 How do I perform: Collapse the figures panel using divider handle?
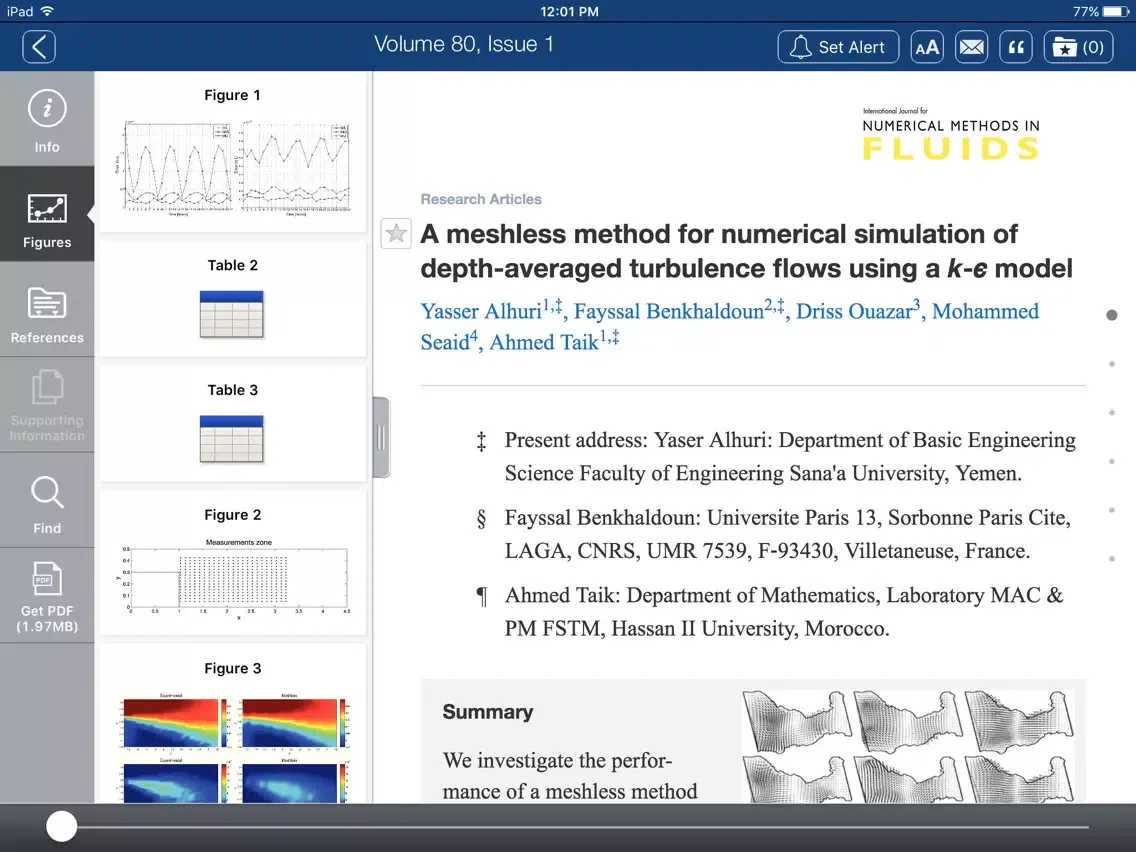click(x=381, y=437)
